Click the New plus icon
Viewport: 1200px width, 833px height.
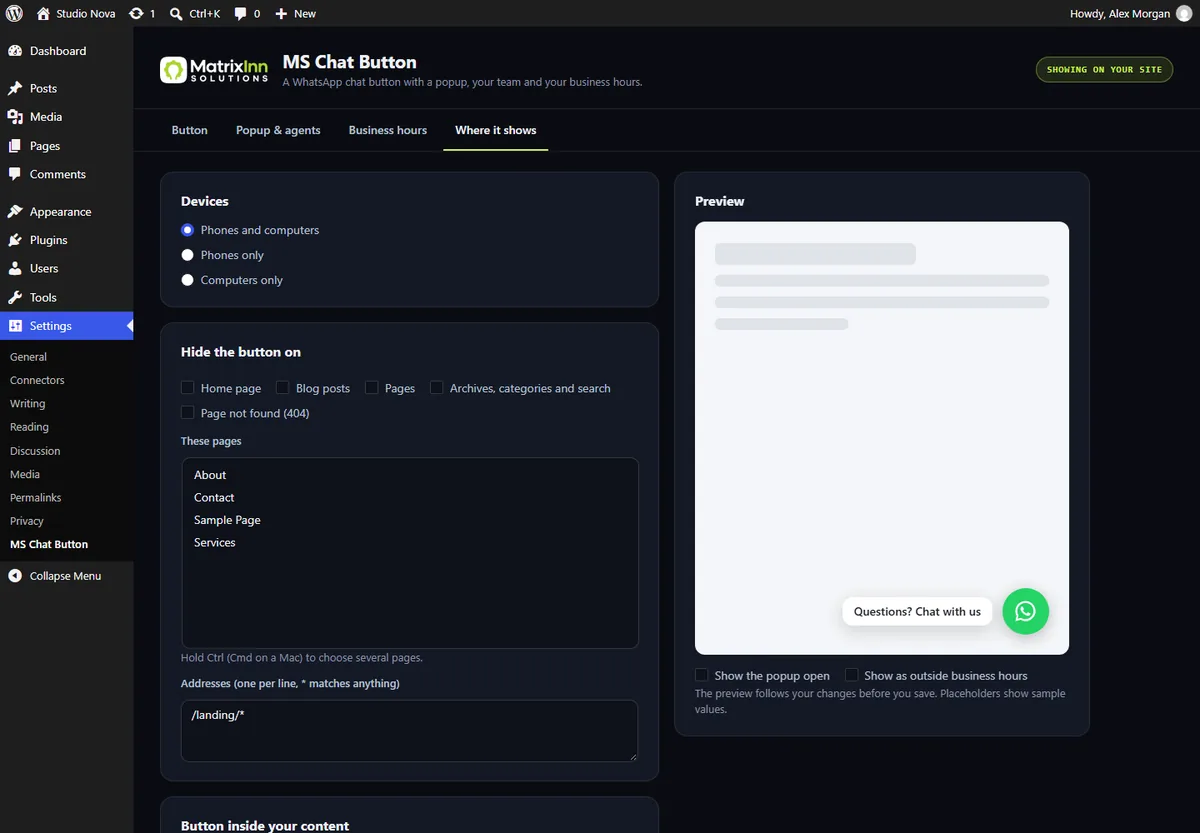(x=281, y=14)
